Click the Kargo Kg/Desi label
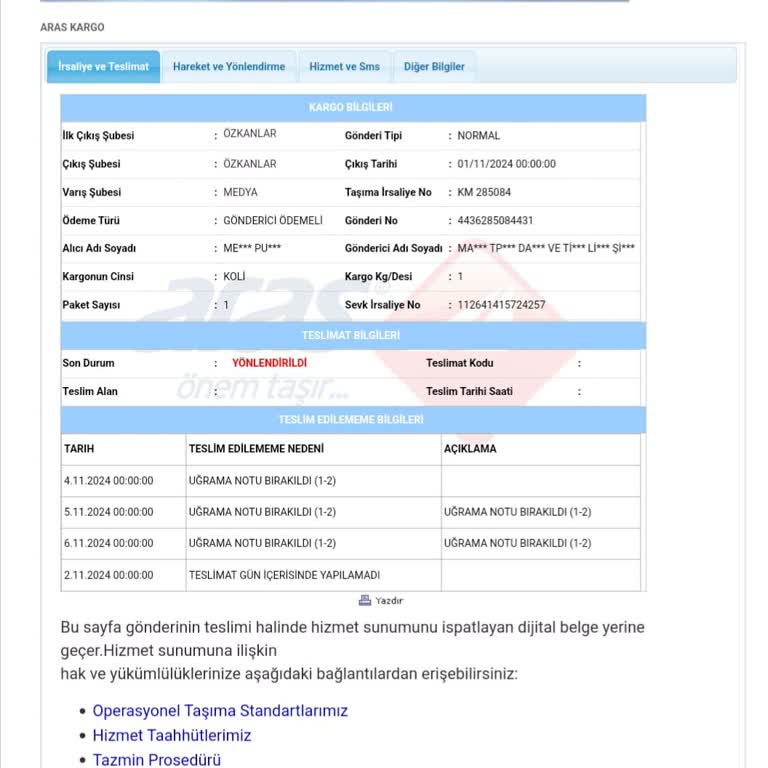Image resolution: width=768 pixels, height=768 pixels. point(378,277)
